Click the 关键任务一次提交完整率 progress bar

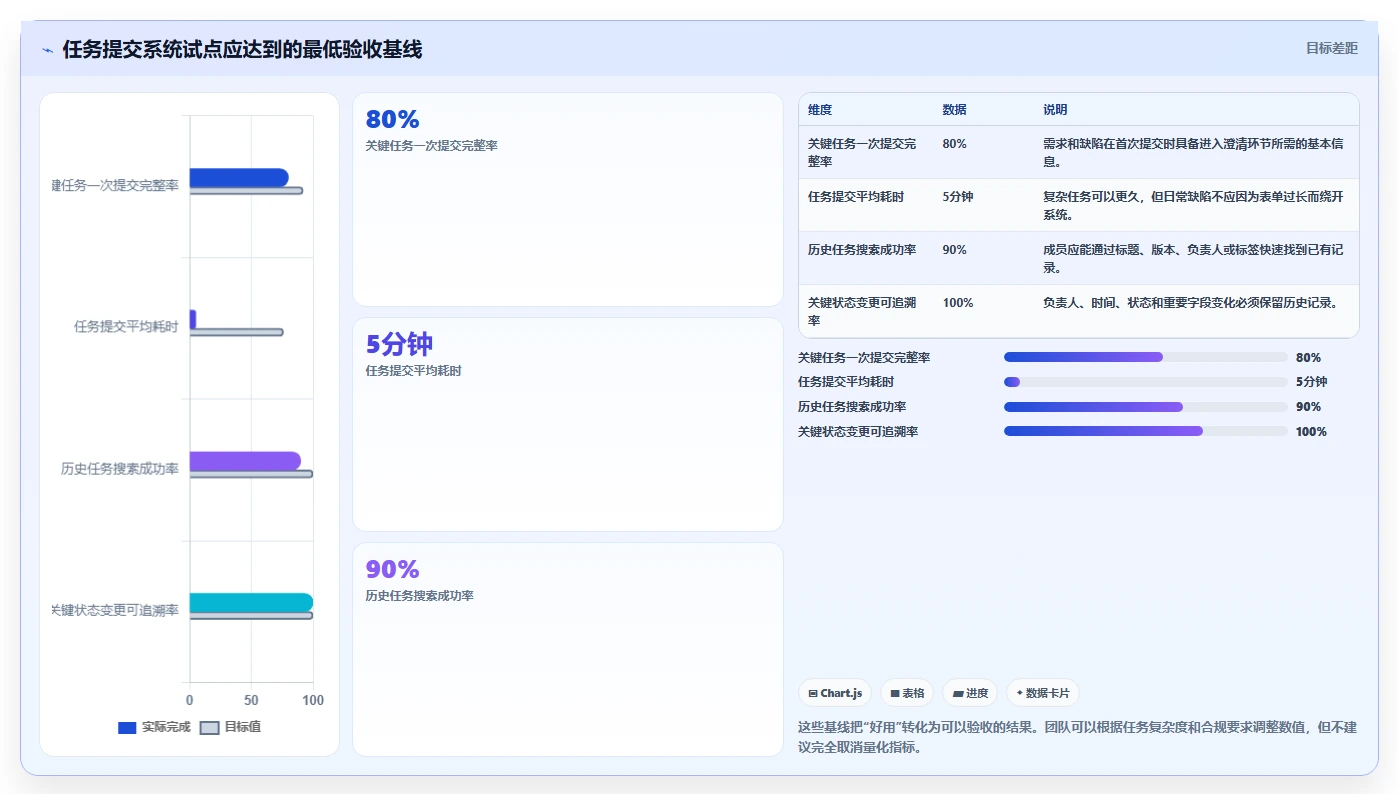click(x=1146, y=357)
